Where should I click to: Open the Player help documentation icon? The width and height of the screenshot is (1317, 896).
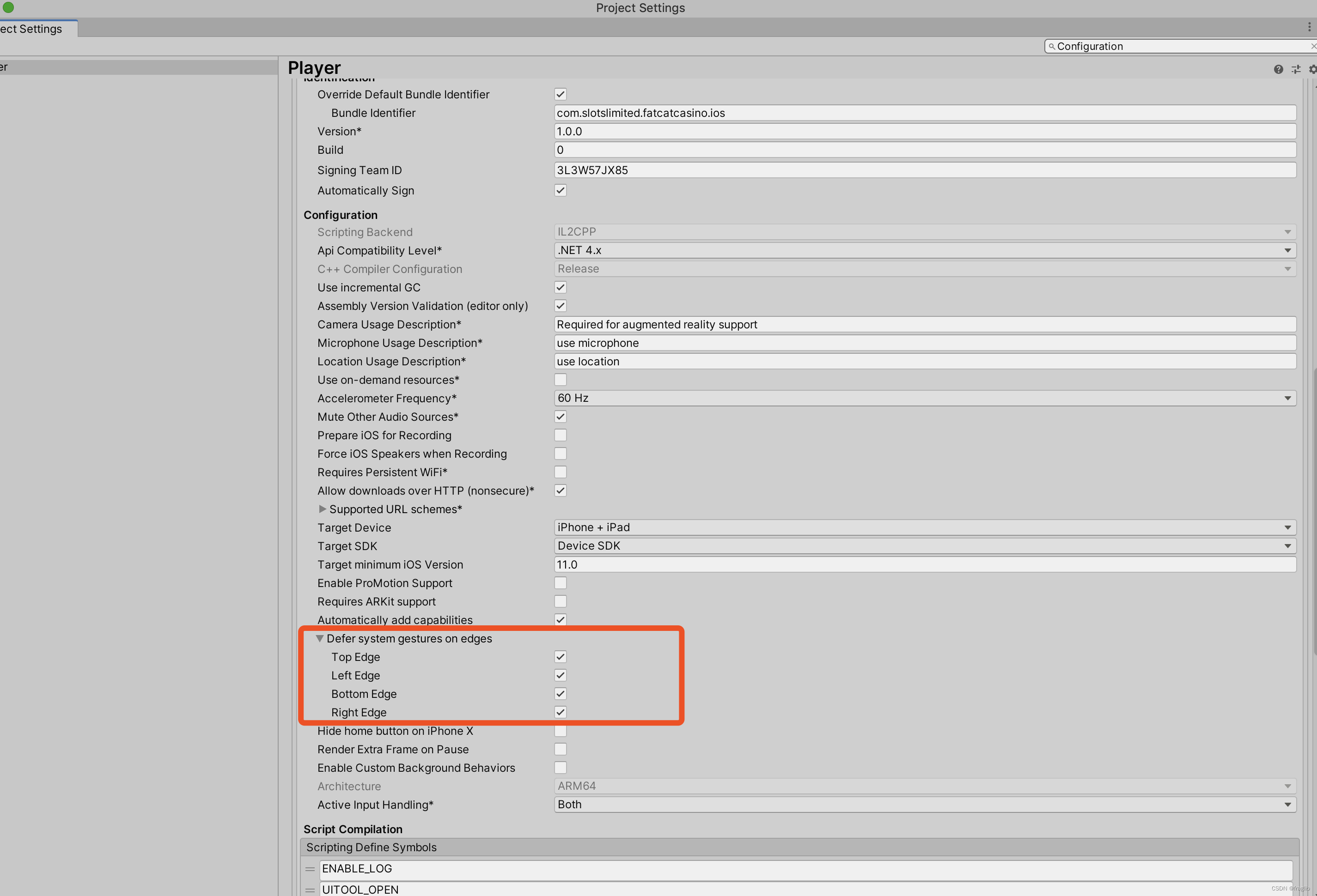click(x=1279, y=69)
